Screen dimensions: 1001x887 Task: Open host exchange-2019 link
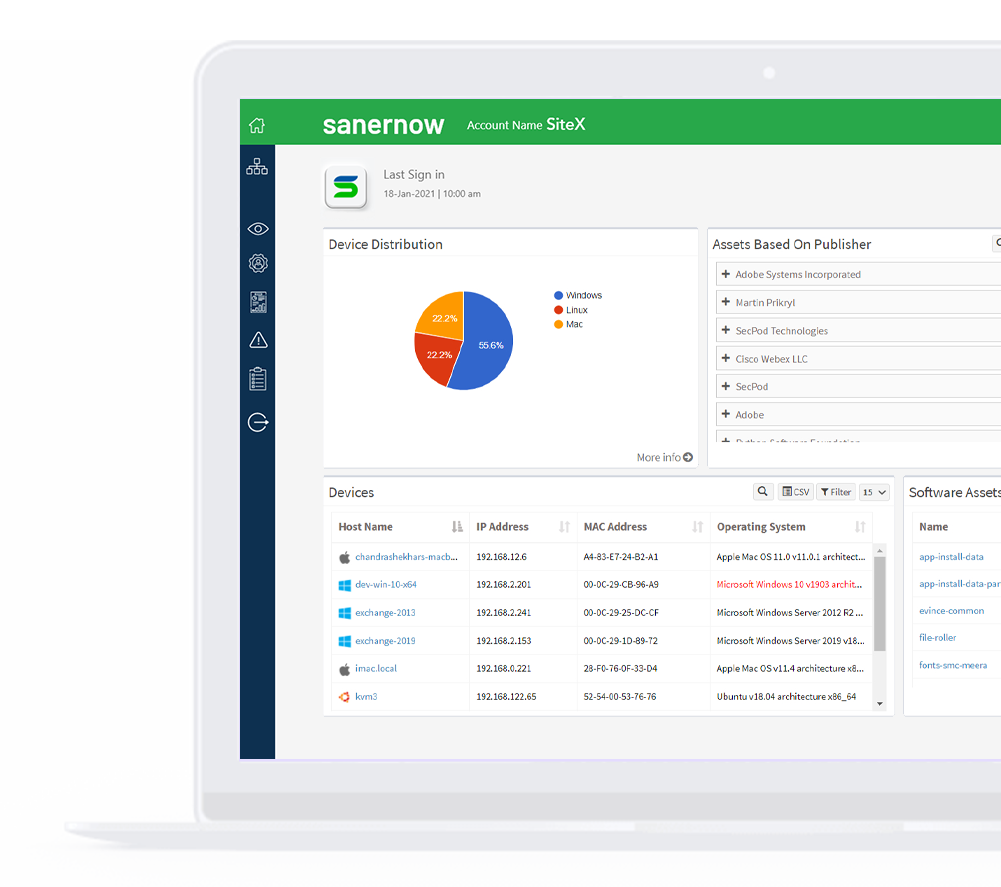[385, 641]
